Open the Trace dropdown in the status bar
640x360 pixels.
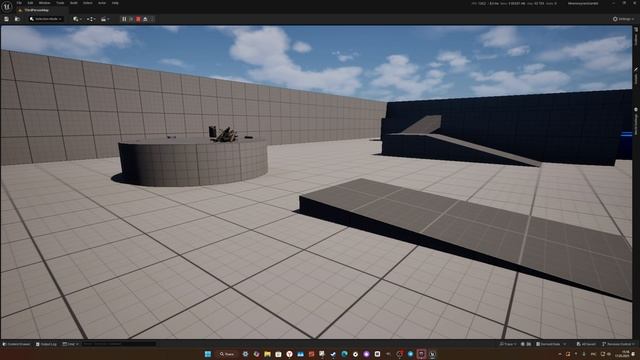508,344
